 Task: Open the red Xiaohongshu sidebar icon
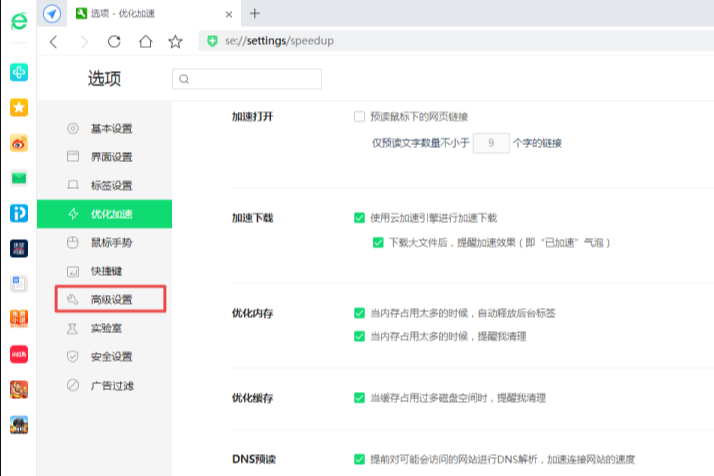pyautogui.click(x=19, y=354)
